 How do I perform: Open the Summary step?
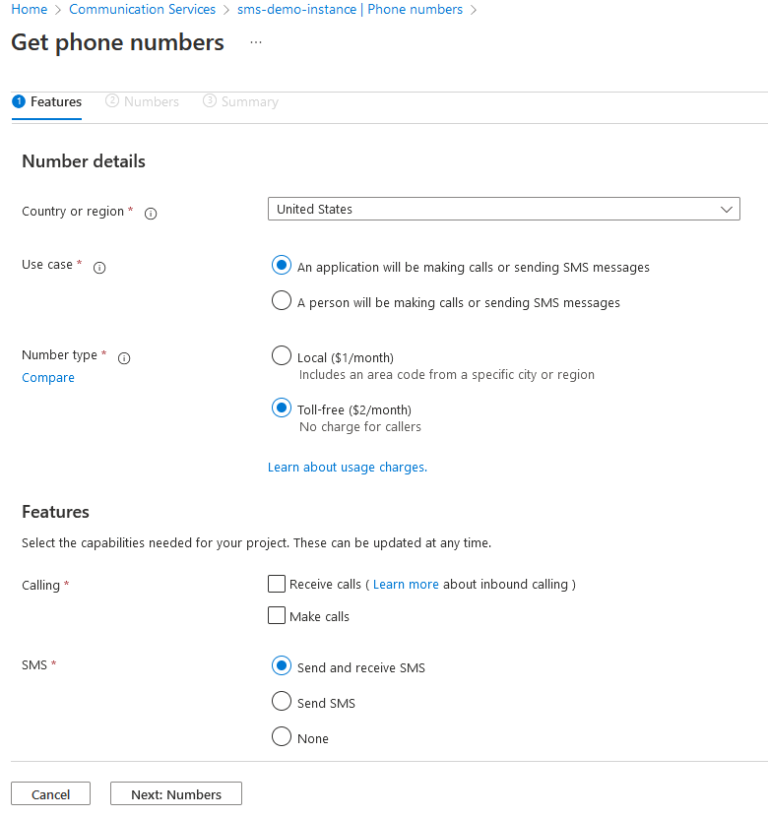(240, 101)
